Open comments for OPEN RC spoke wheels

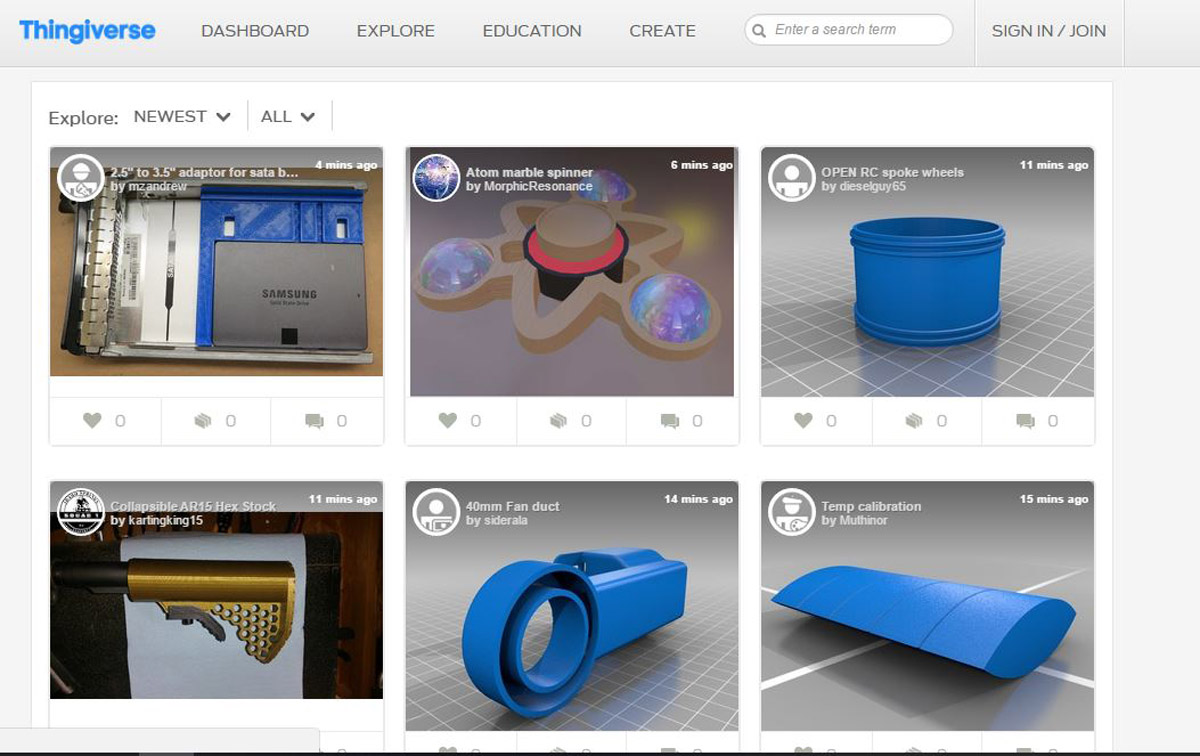(x=1025, y=421)
